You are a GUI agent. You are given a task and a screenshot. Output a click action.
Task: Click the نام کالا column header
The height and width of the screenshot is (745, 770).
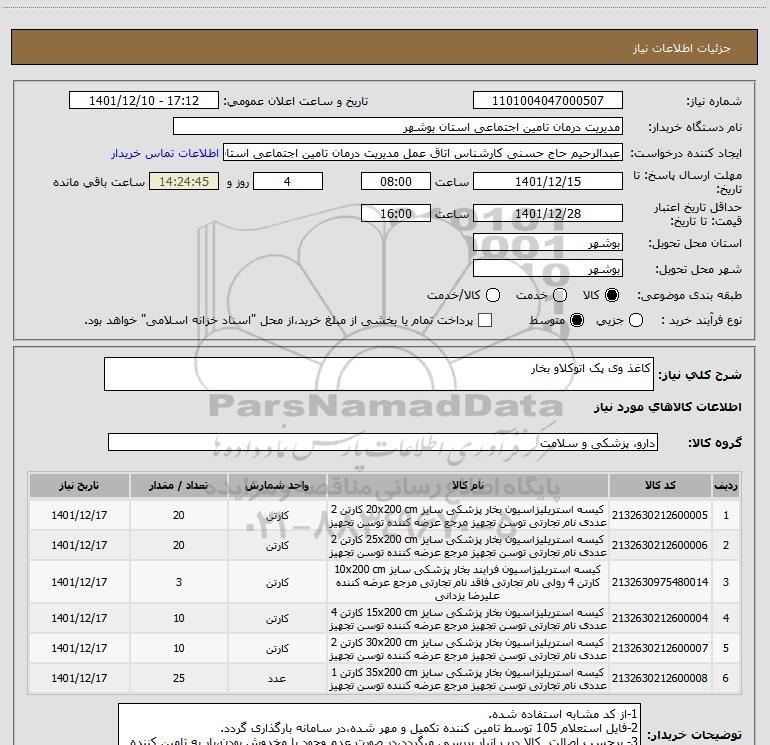468,486
